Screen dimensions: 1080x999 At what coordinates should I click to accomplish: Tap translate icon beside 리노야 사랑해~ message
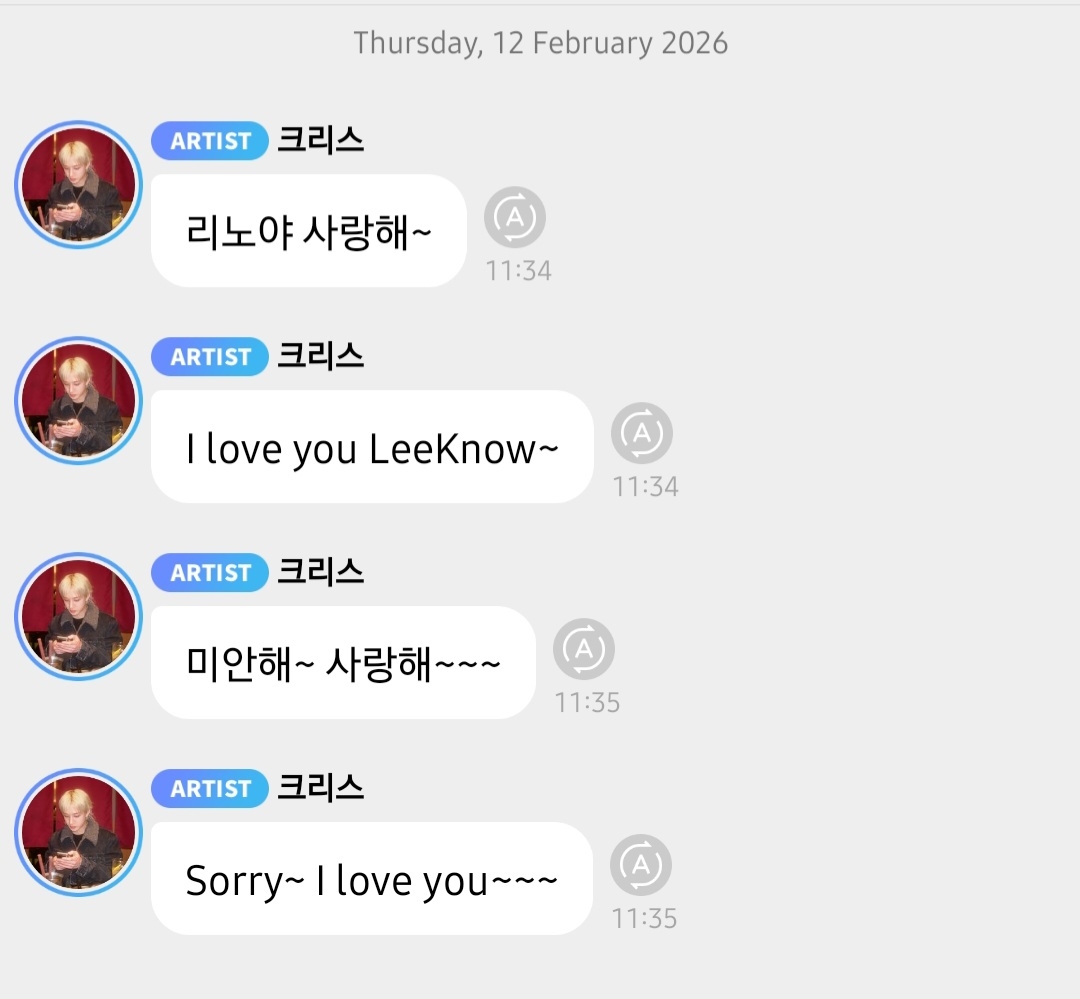click(x=515, y=217)
